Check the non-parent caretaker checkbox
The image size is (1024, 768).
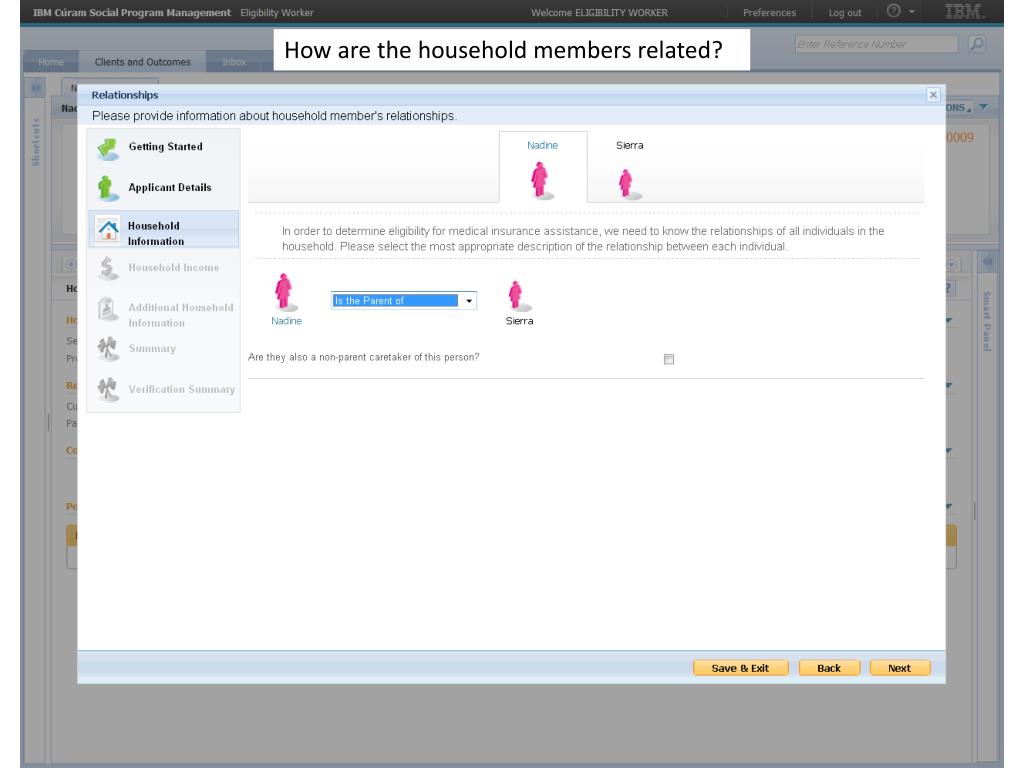click(669, 359)
